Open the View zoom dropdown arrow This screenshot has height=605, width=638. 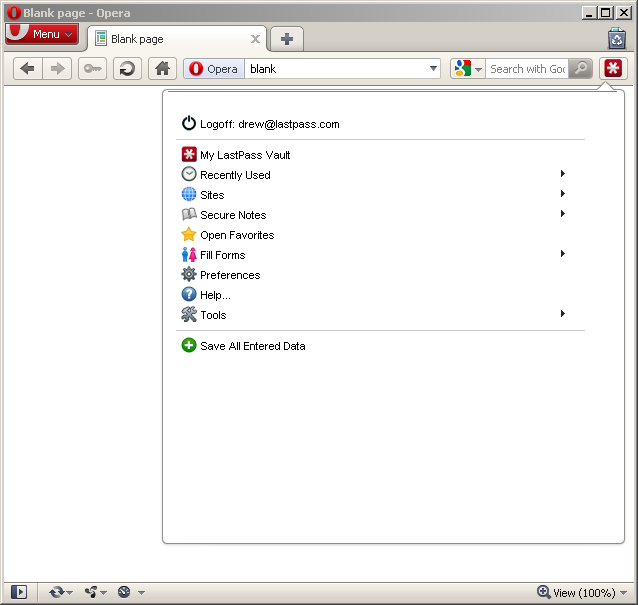pyautogui.click(x=623, y=593)
